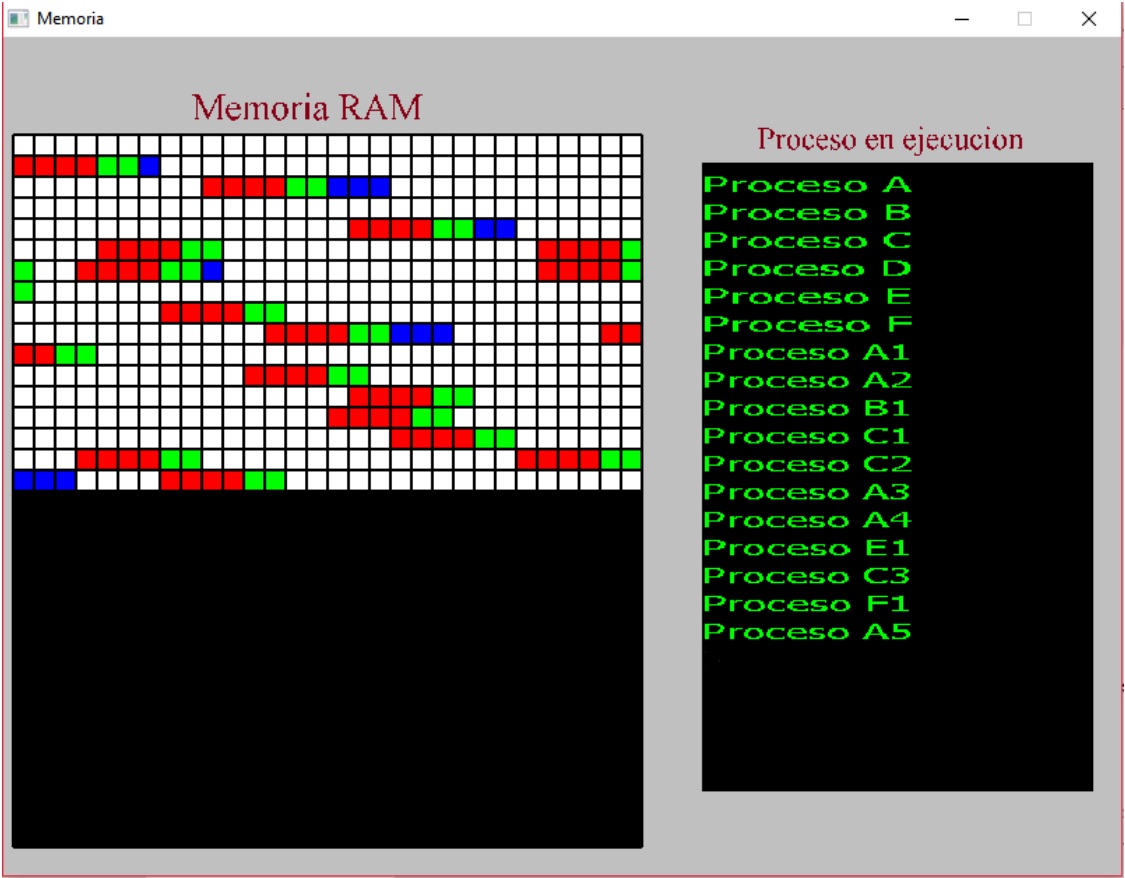Select 'Proceso B' in the process list

click(807, 212)
